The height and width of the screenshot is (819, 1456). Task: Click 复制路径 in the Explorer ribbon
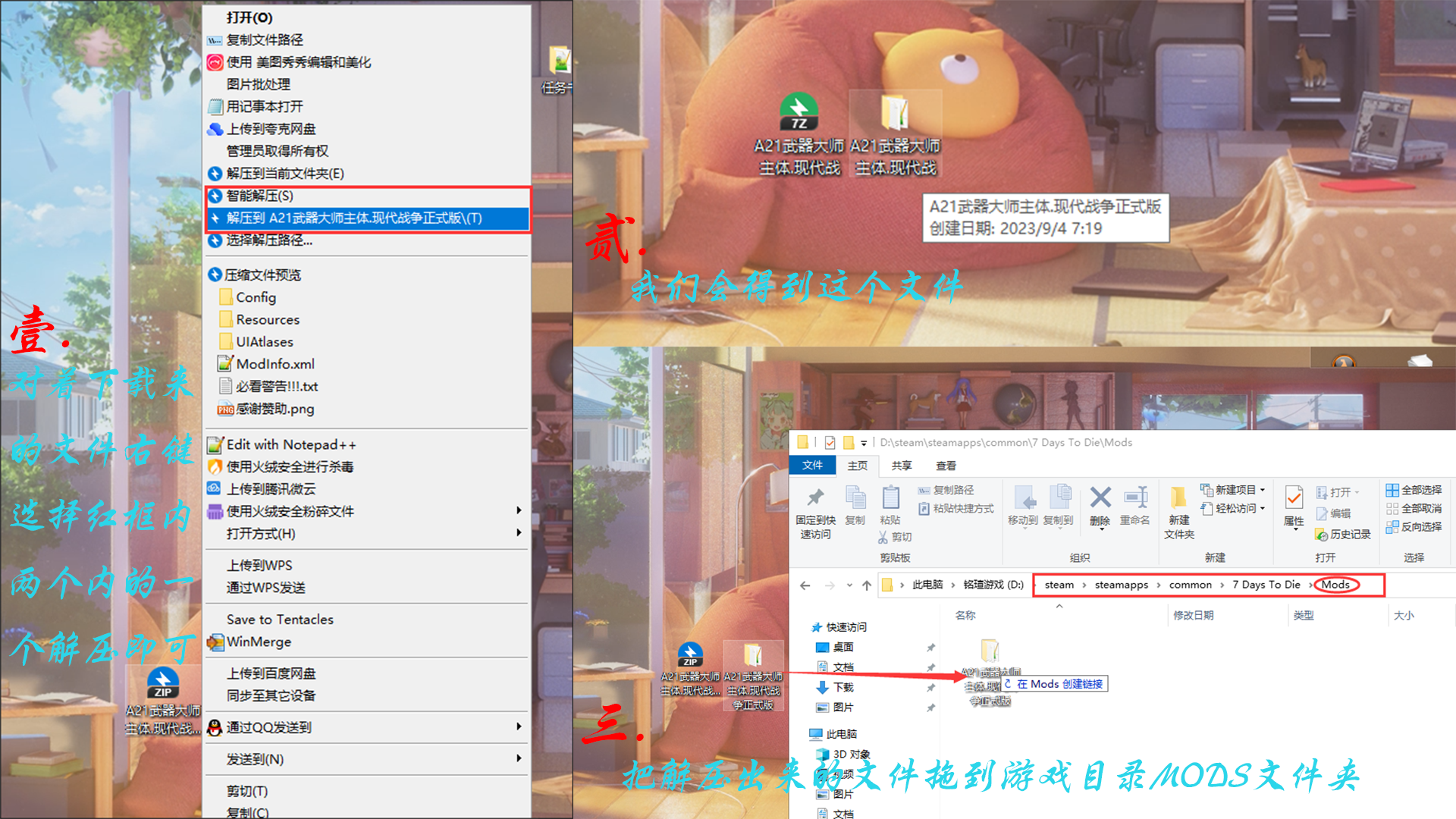click(946, 490)
